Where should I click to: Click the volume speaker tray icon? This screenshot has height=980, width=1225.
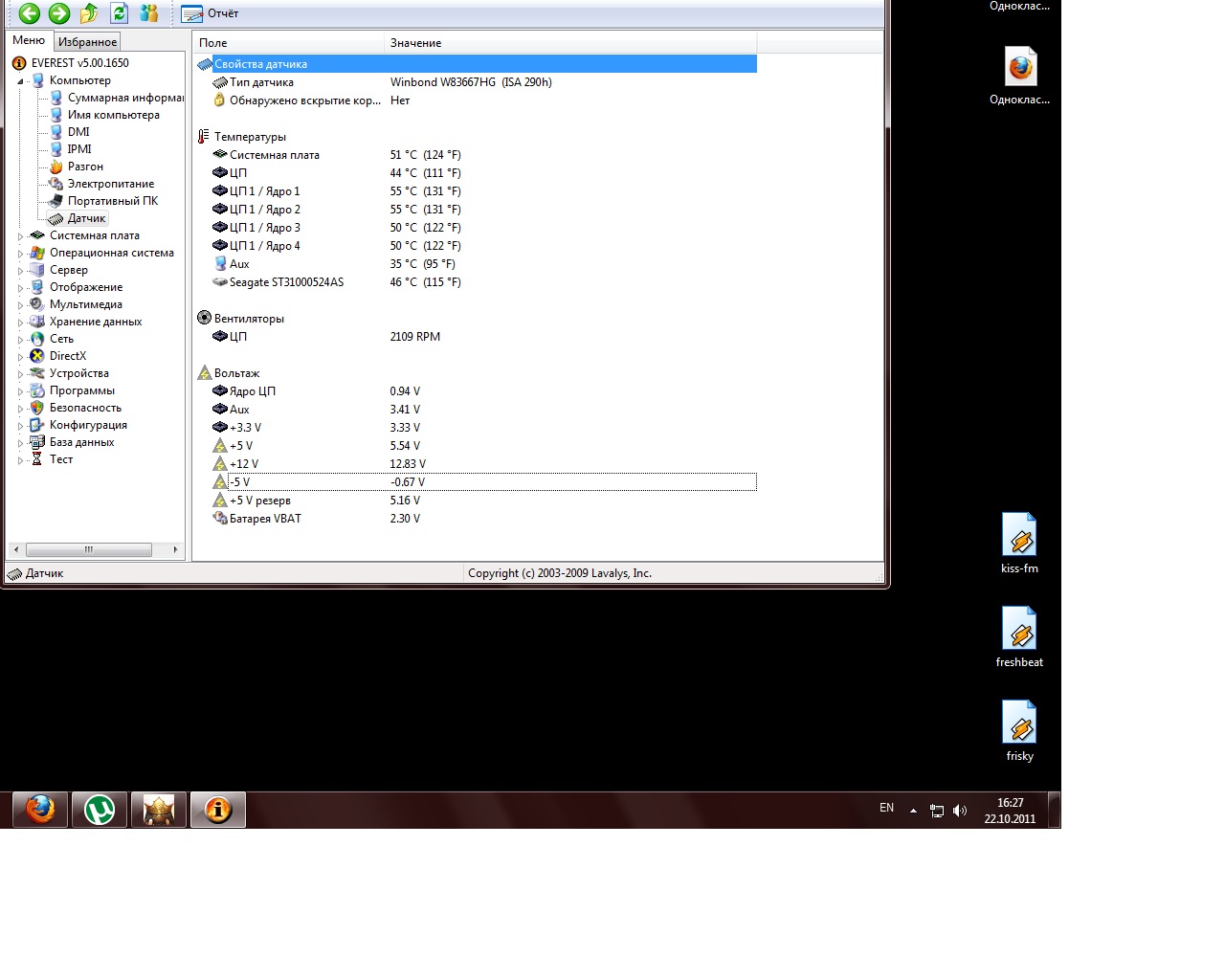pos(960,811)
